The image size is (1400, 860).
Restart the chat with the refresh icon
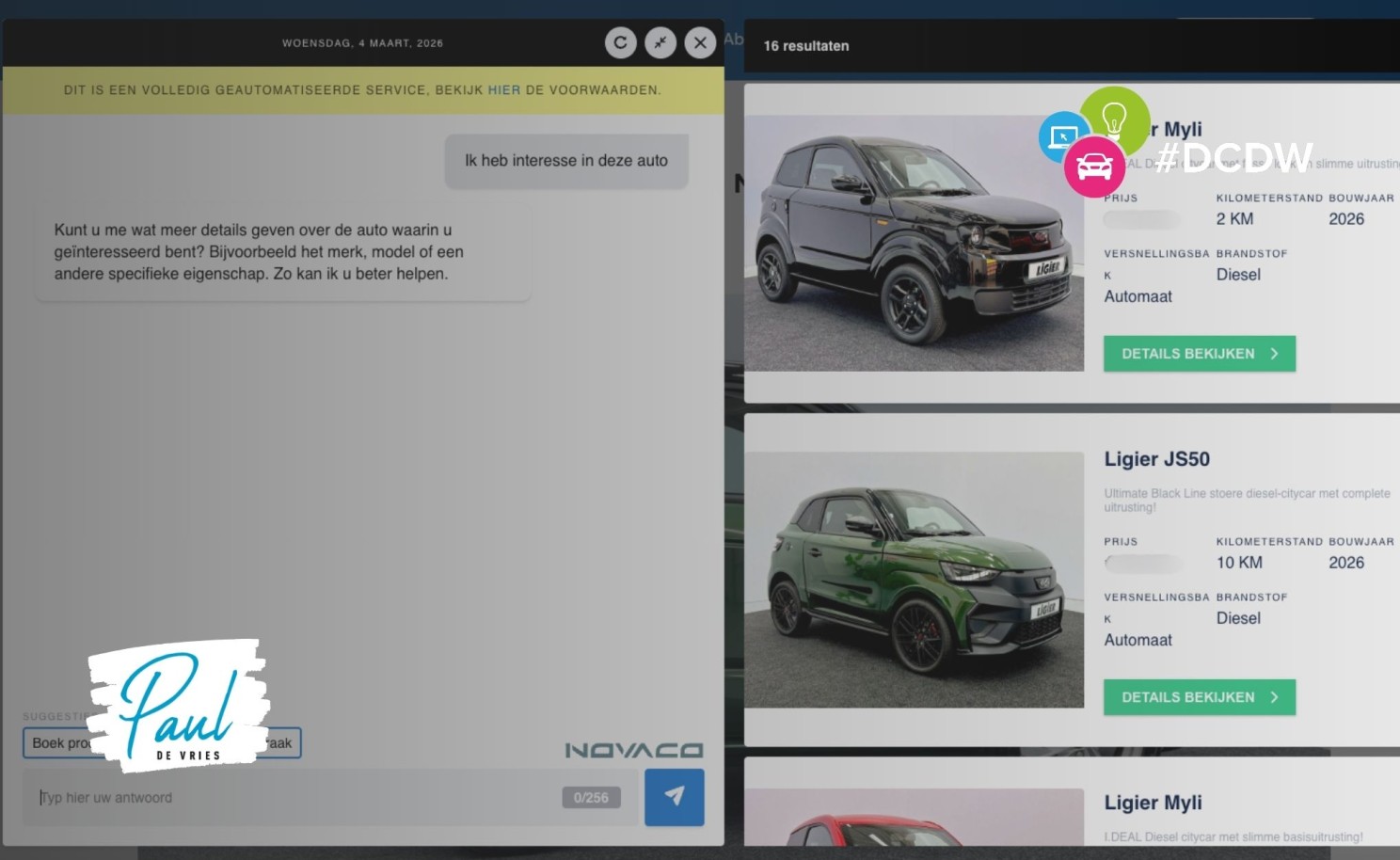620,42
